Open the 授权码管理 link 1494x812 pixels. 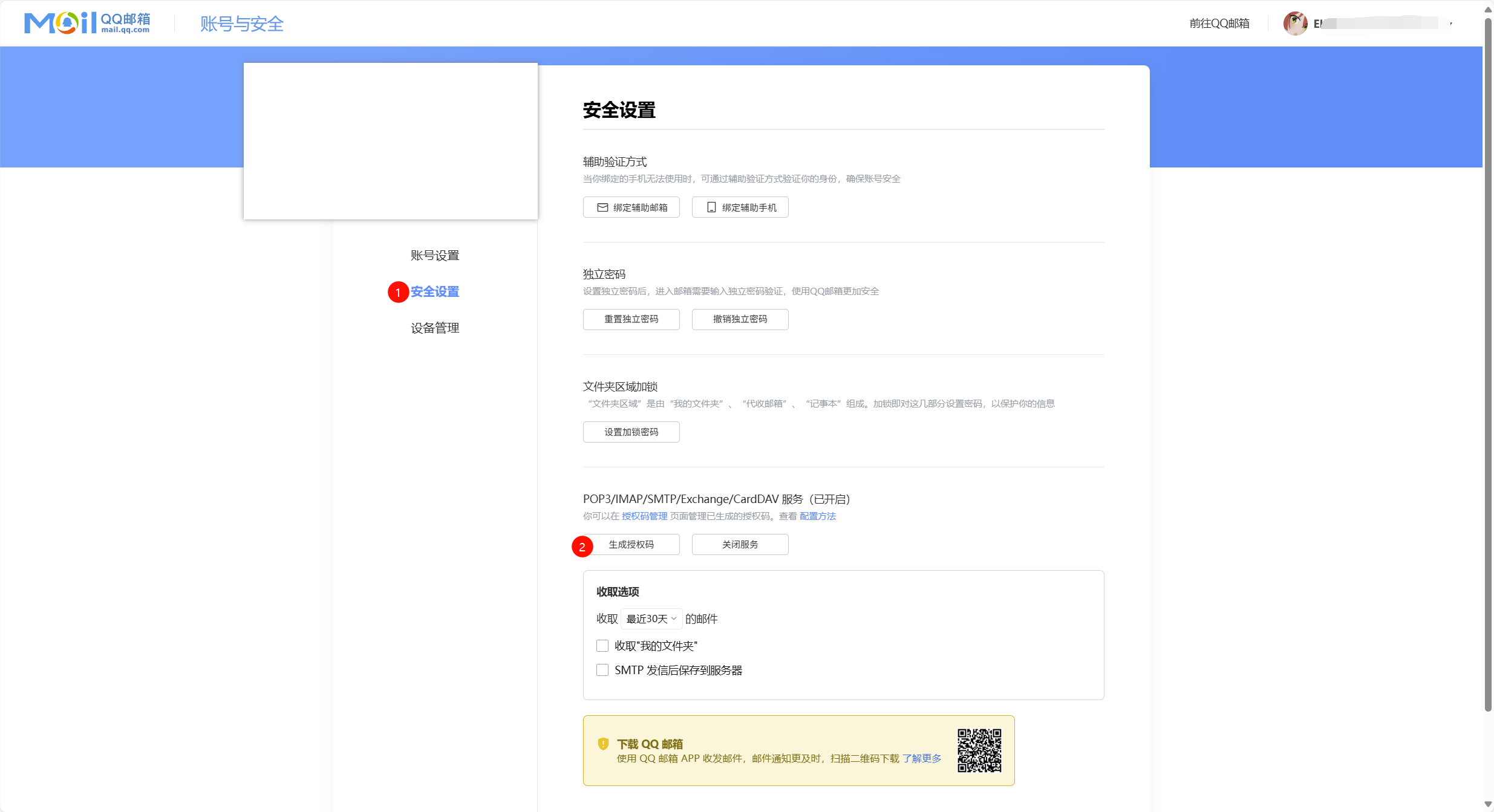pos(644,516)
